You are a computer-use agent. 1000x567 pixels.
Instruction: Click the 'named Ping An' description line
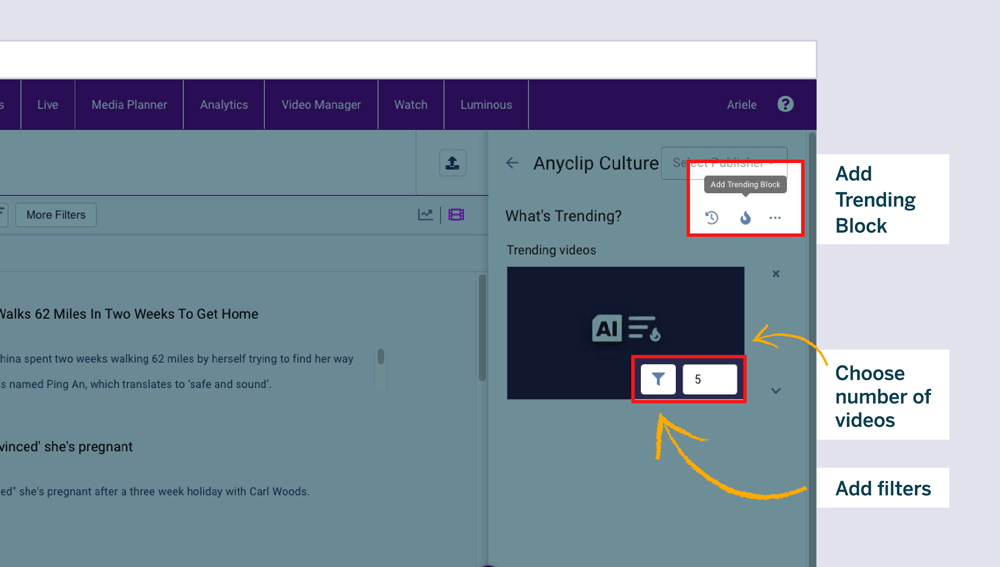pos(136,384)
